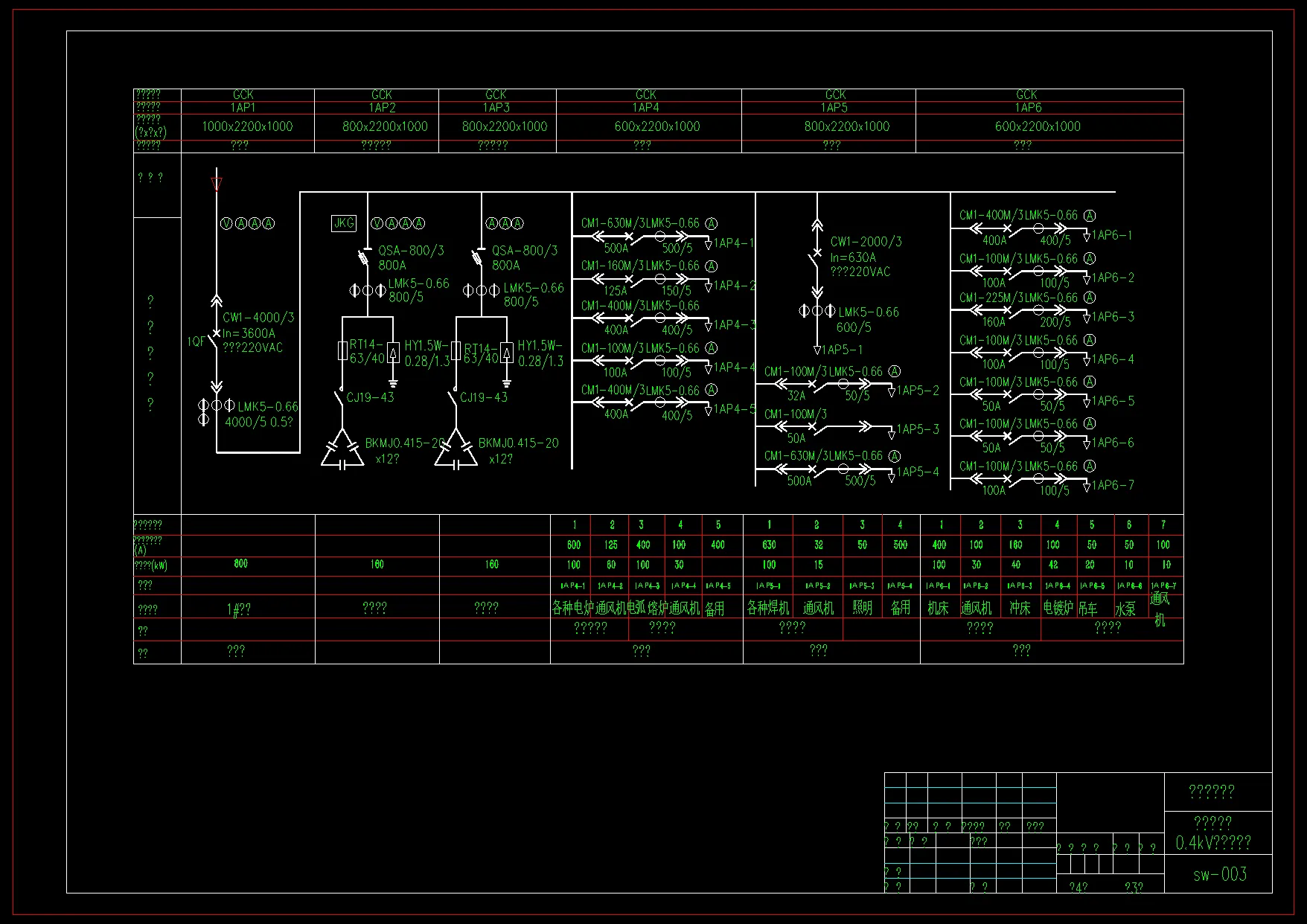The height and width of the screenshot is (924, 1307).
Task: Select the 1AP6 cabinet header label
Action: tap(1028, 108)
